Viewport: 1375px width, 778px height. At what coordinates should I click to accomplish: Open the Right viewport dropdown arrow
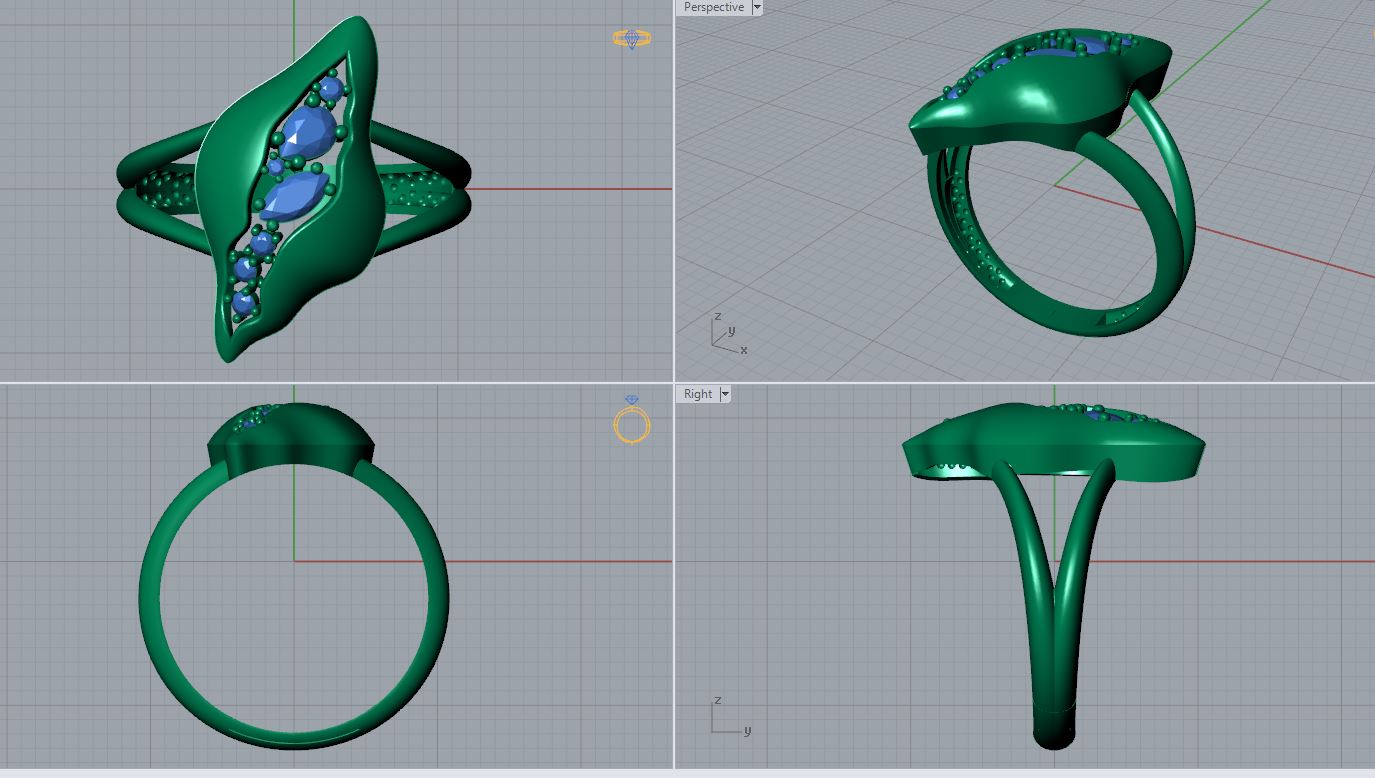pos(725,394)
